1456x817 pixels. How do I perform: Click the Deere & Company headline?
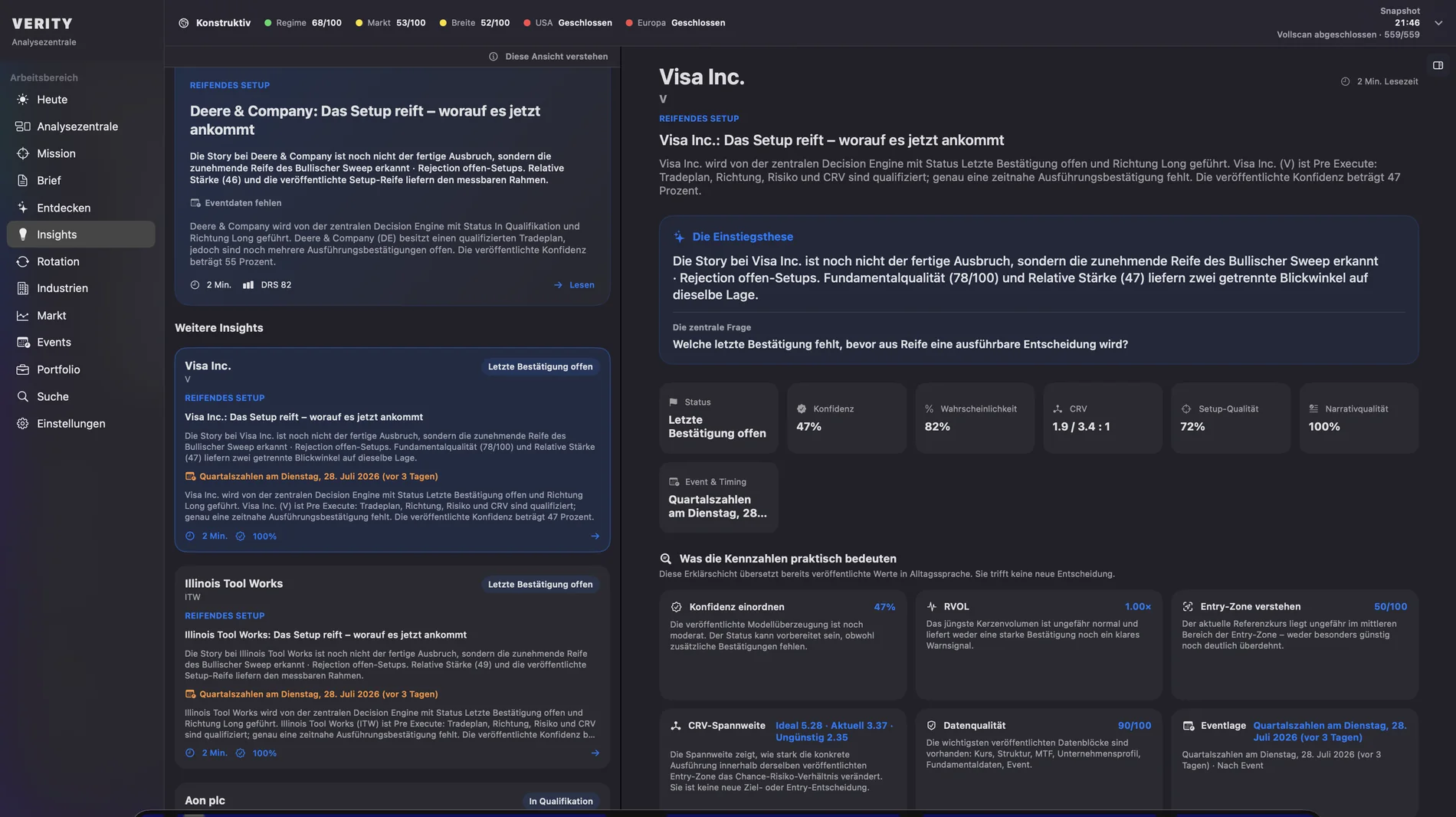click(365, 120)
